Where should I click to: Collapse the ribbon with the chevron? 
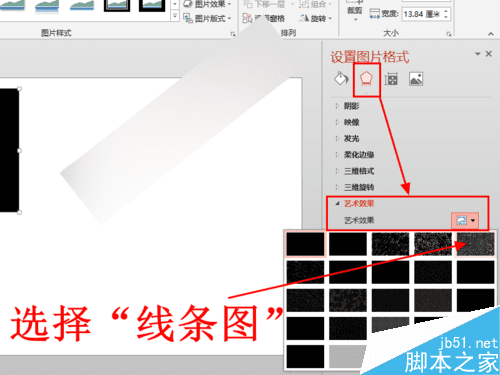tap(491, 34)
